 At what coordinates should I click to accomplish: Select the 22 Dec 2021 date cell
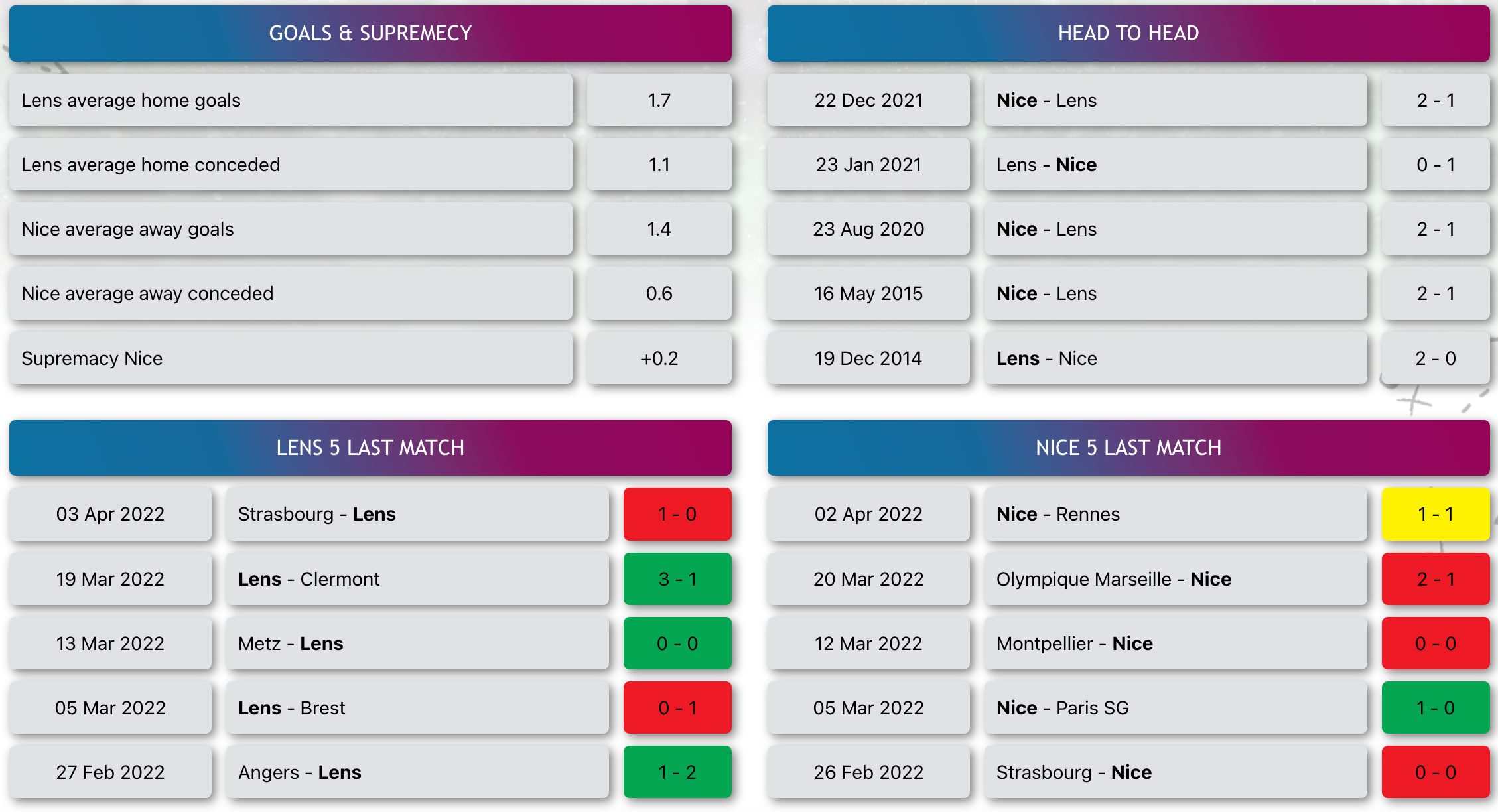[868, 100]
